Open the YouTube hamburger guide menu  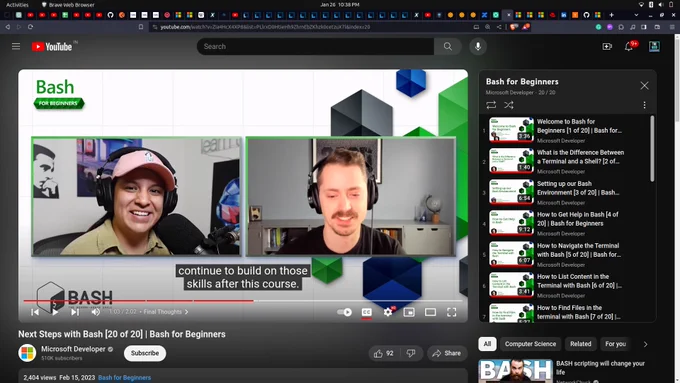click(x=16, y=46)
